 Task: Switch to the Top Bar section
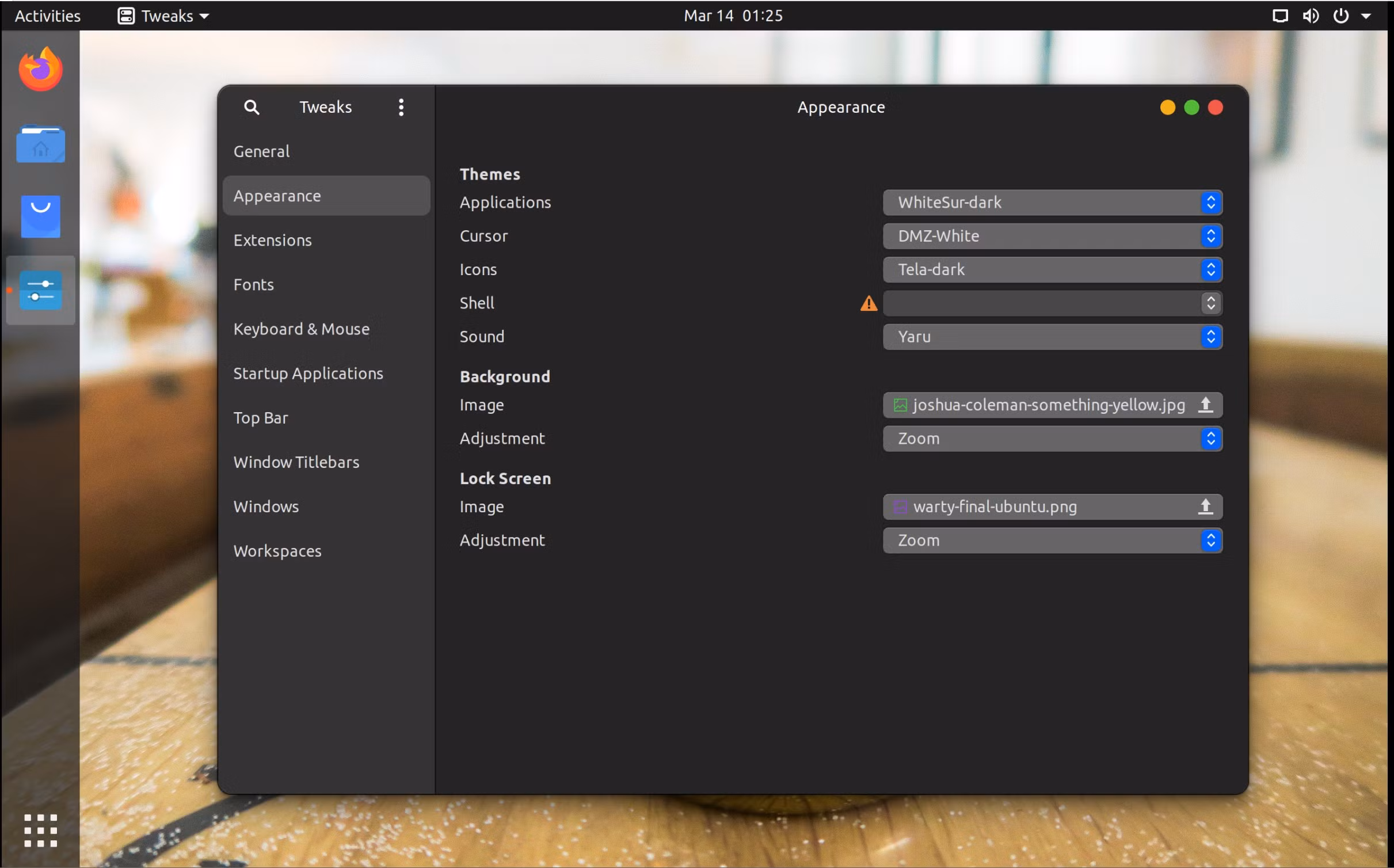326,417
